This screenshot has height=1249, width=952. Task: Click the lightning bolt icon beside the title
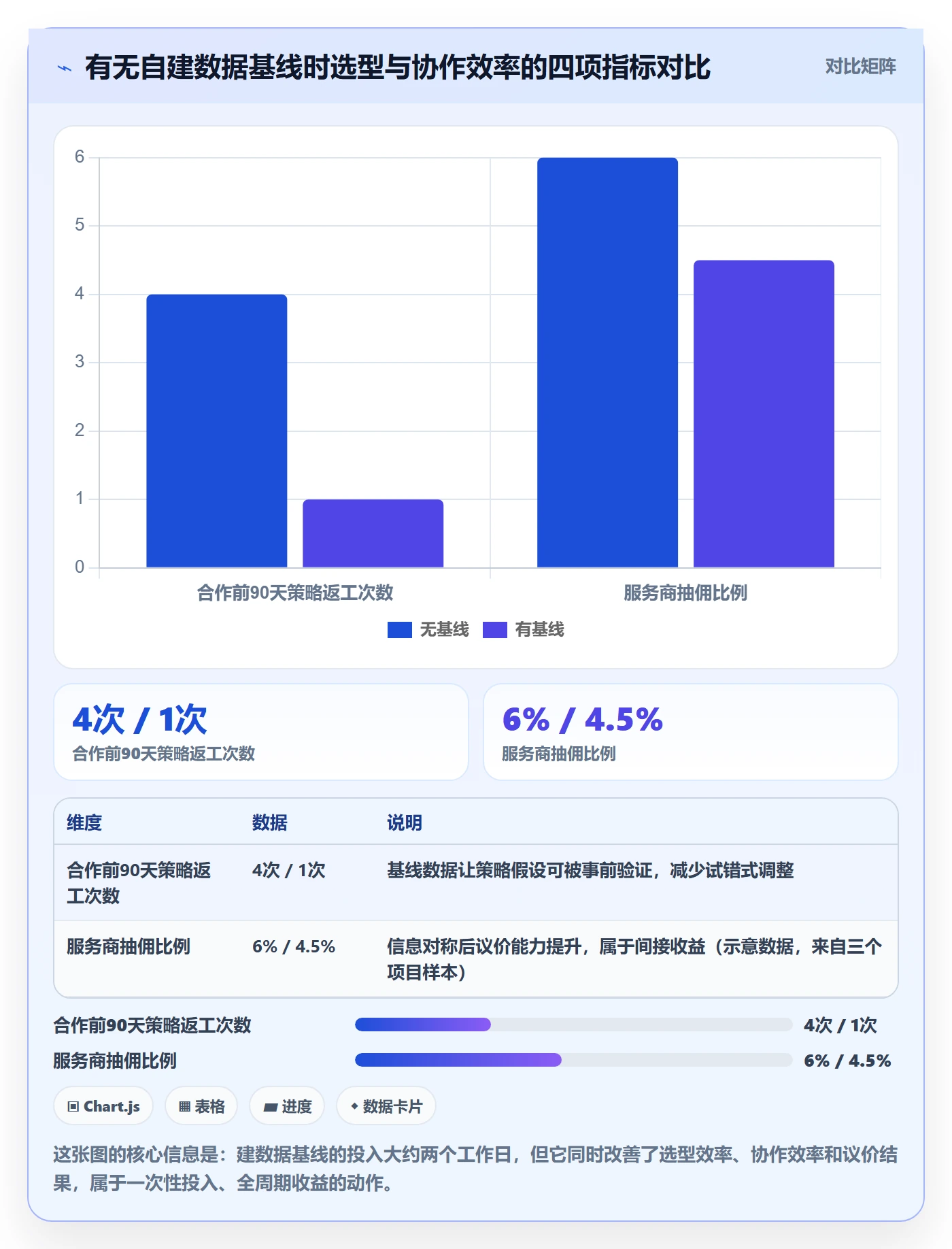pos(65,68)
